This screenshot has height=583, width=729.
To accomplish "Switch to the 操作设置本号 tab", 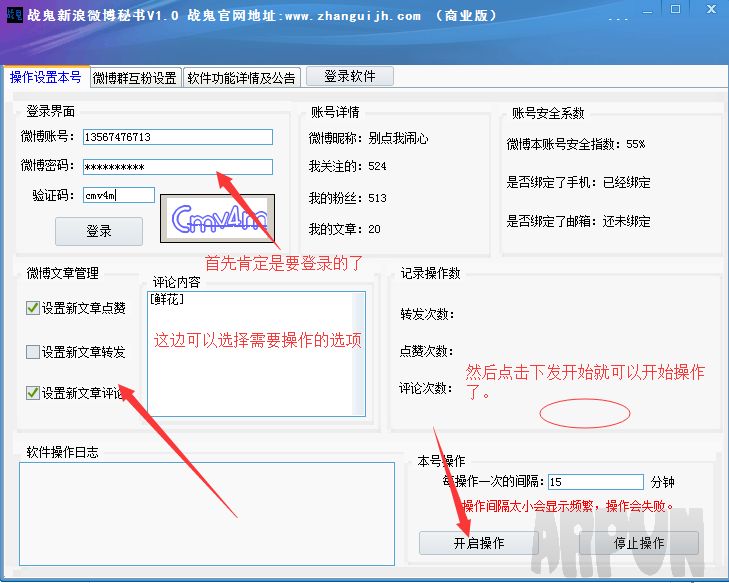I will point(45,77).
